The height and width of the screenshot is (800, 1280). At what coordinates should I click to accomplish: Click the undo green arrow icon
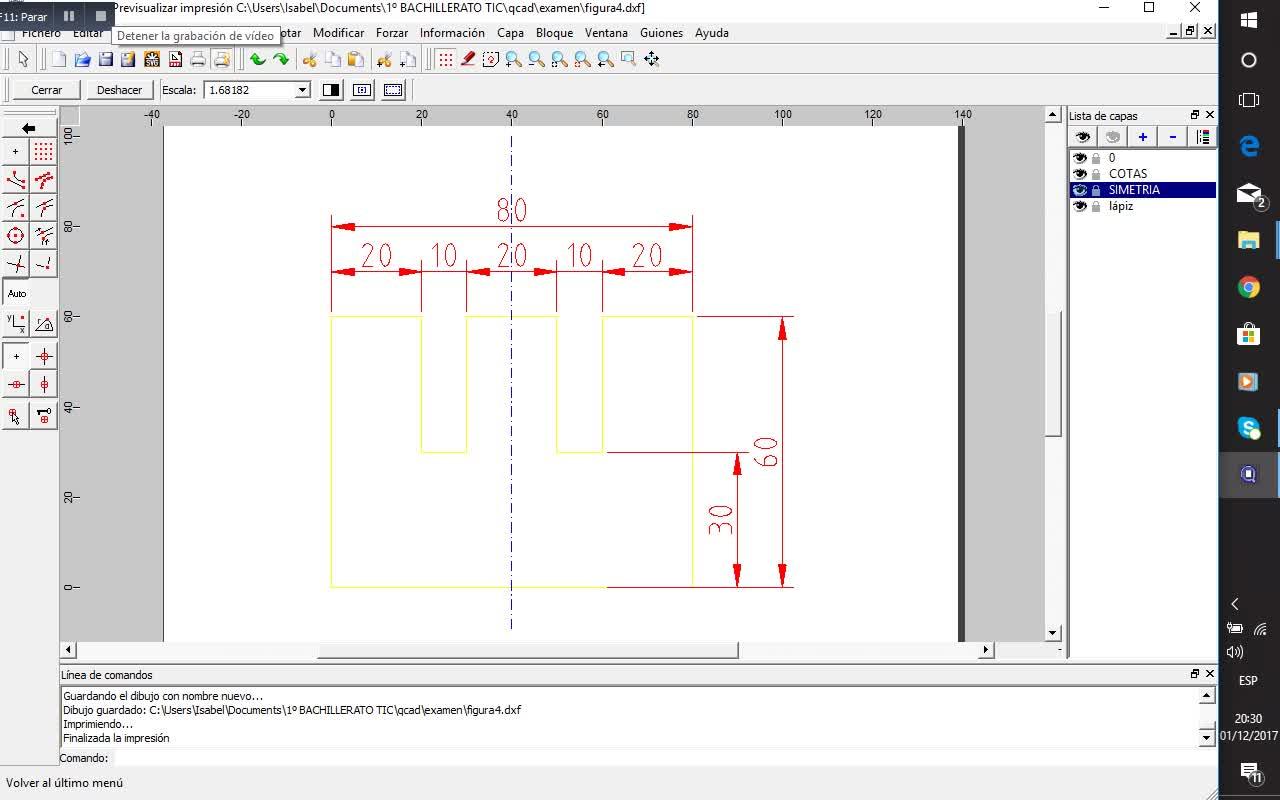pyautogui.click(x=257, y=60)
